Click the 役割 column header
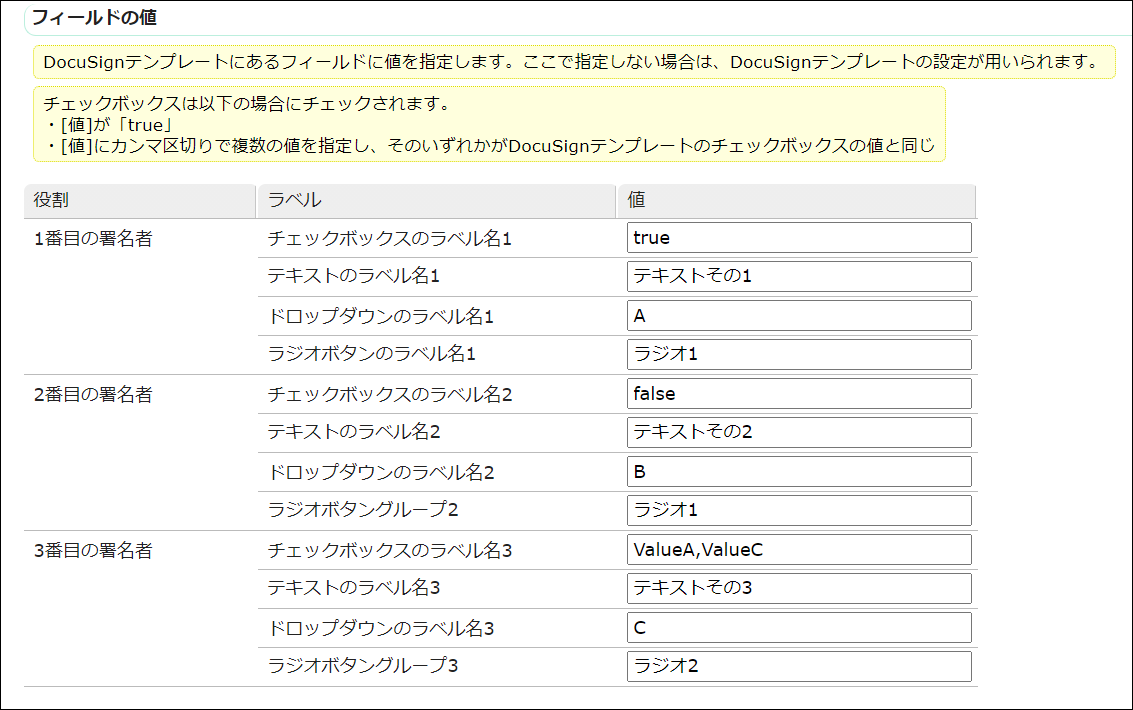 (x=140, y=200)
